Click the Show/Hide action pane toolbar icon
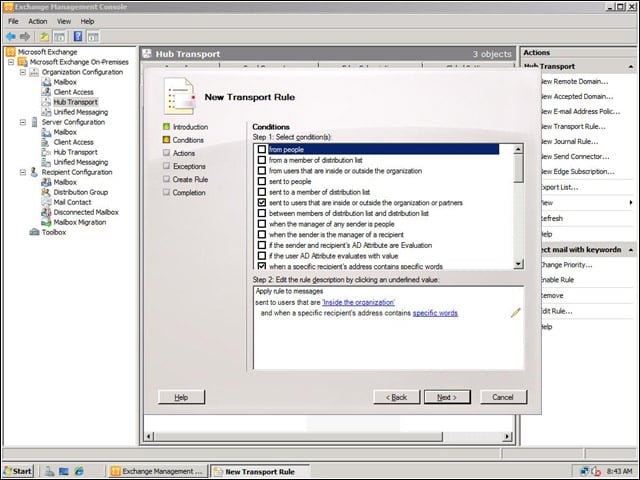640x480 pixels. coord(93,37)
